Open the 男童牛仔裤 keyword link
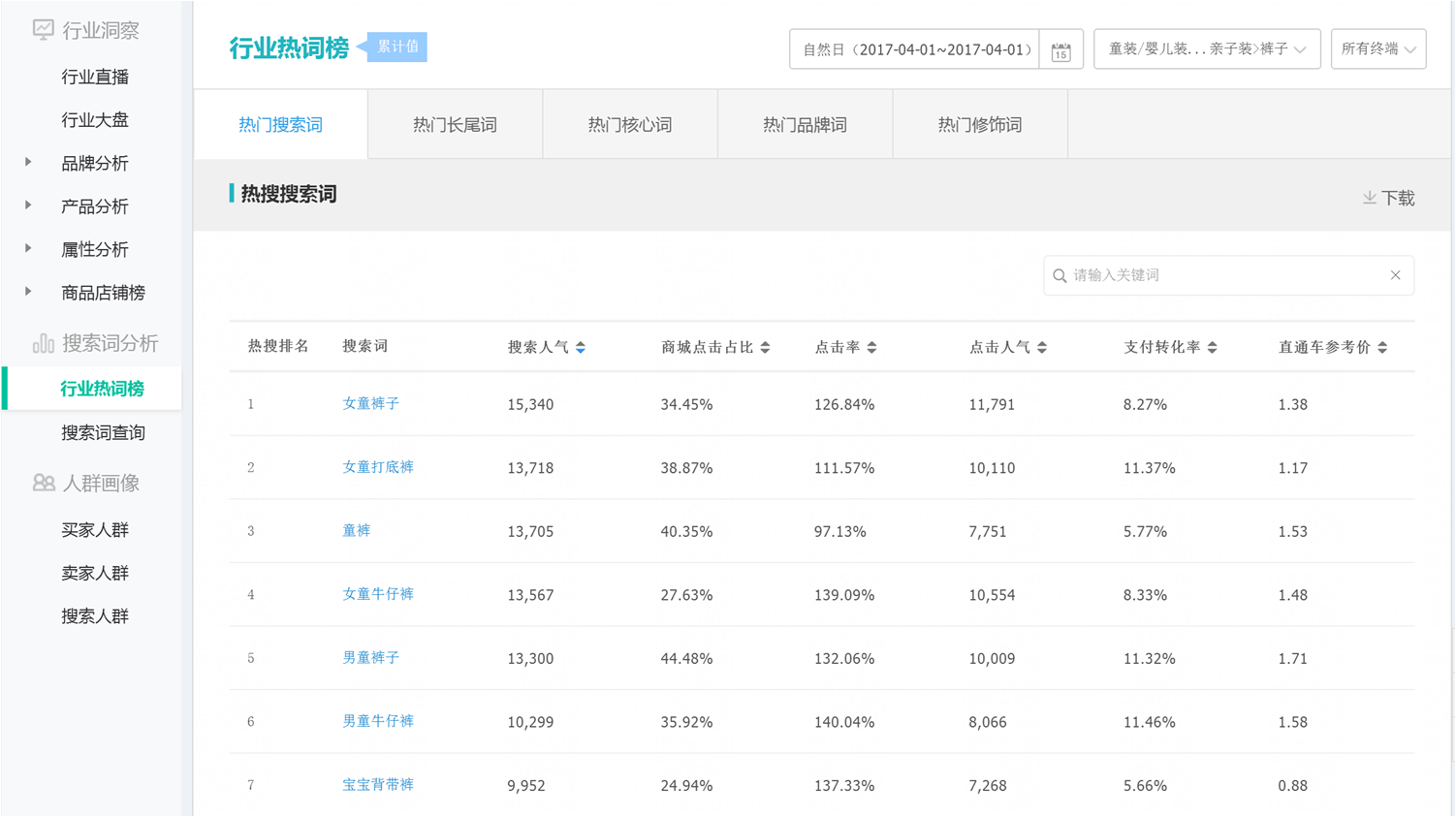The image size is (1456, 817). point(378,721)
